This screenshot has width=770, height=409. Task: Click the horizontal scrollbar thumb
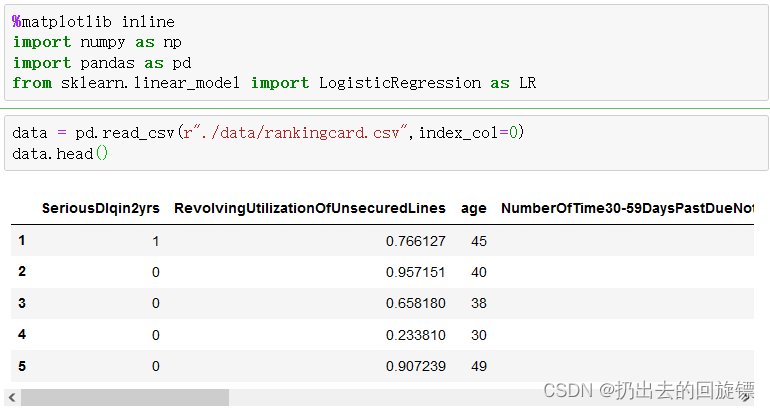pos(125,398)
